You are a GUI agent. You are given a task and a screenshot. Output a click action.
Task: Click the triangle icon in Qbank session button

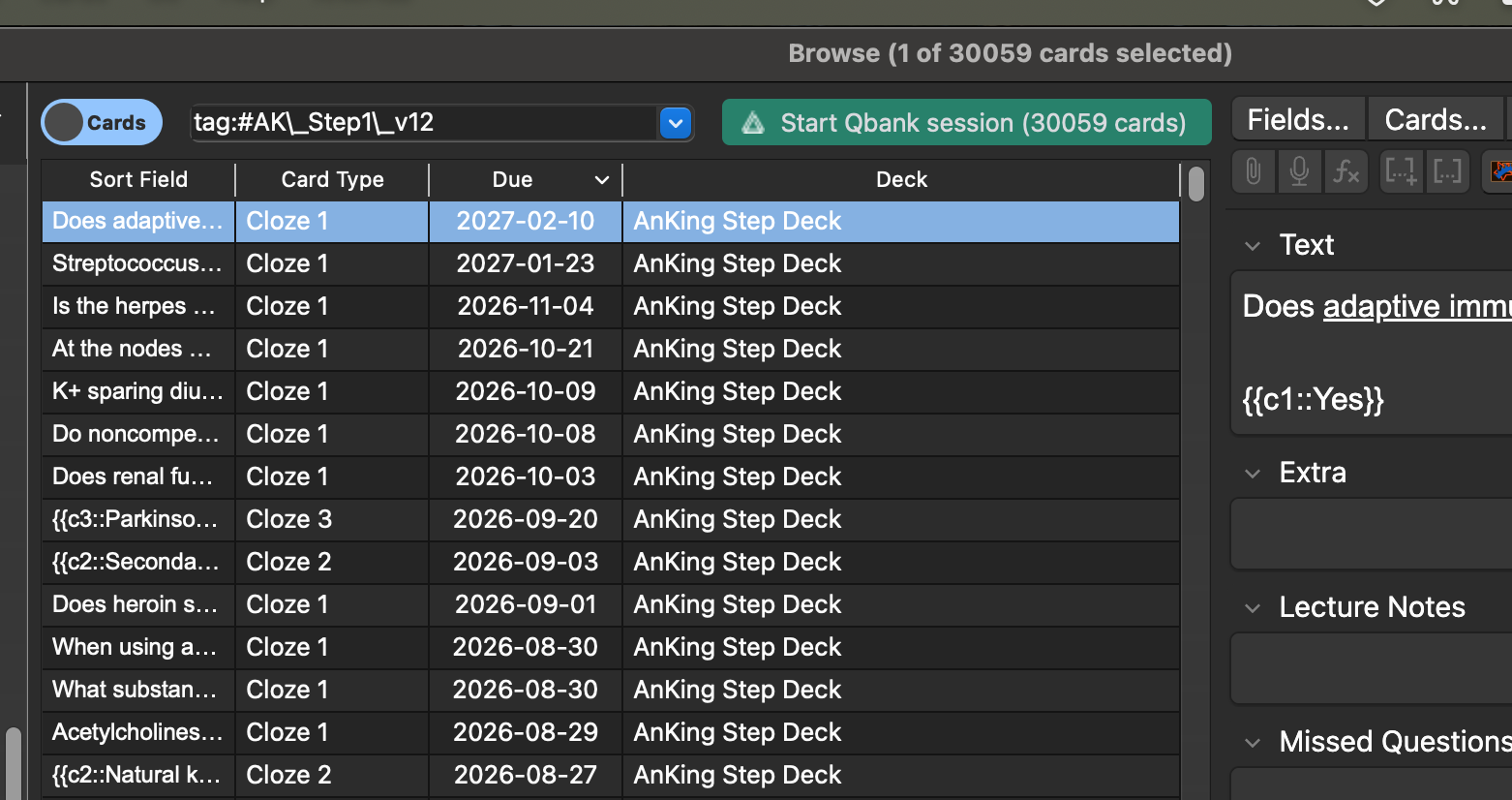[x=753, y=123]
